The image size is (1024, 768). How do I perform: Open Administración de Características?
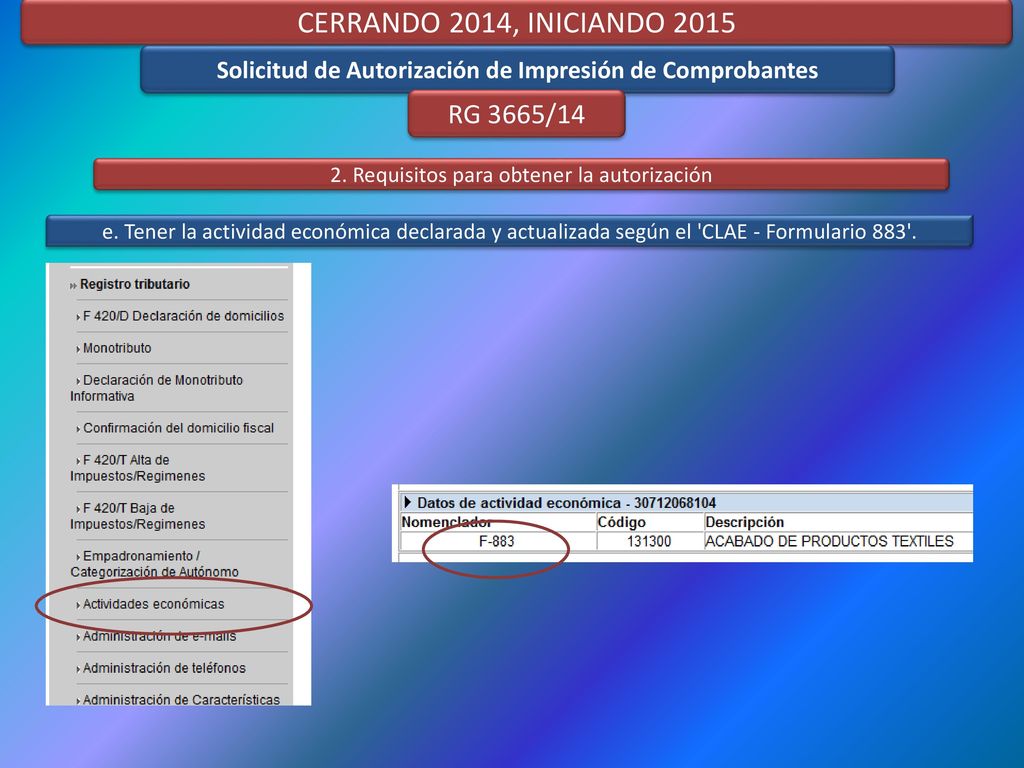[x=181, y=699]
